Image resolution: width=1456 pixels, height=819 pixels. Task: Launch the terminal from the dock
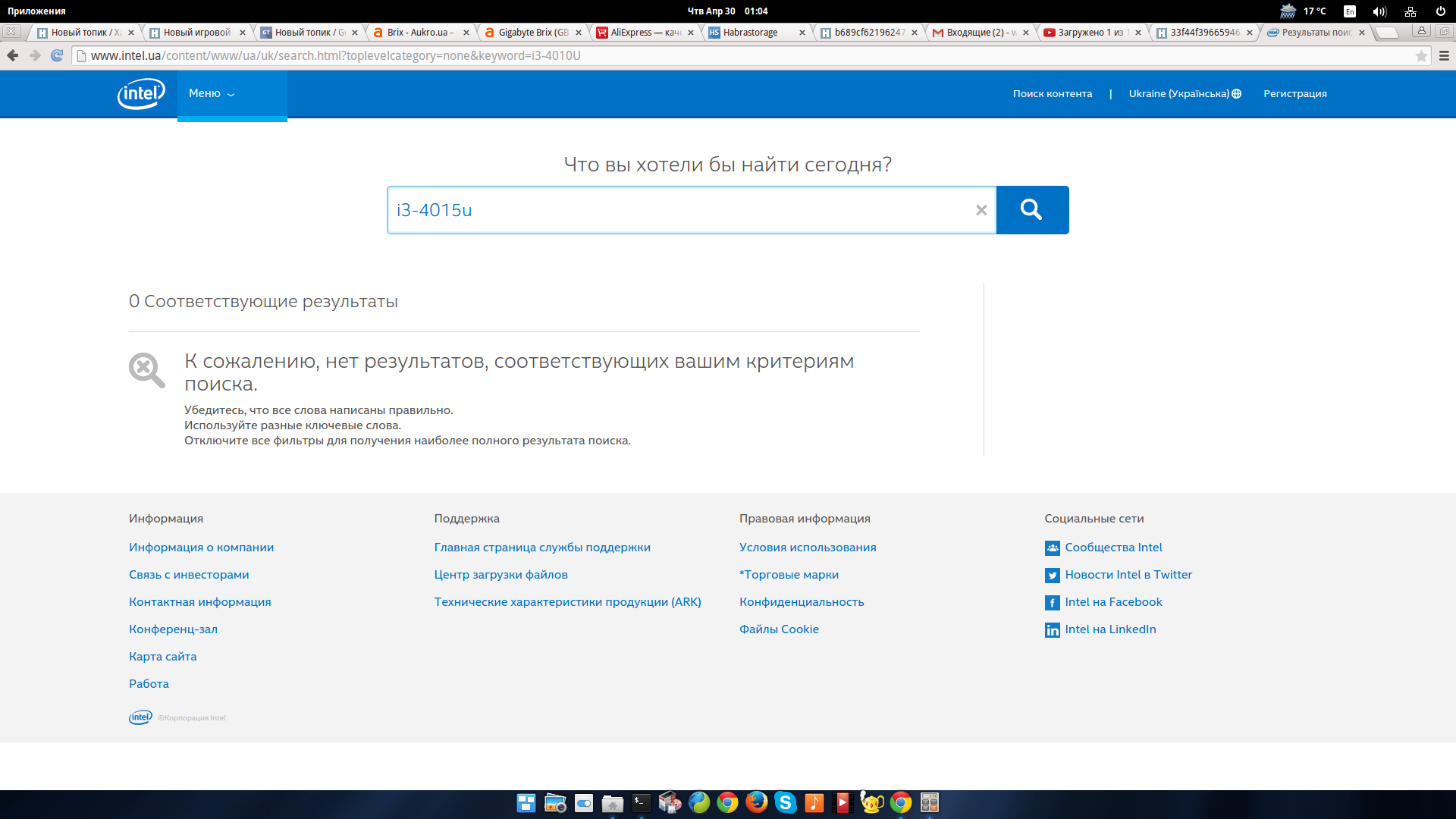tap(642, 803)
